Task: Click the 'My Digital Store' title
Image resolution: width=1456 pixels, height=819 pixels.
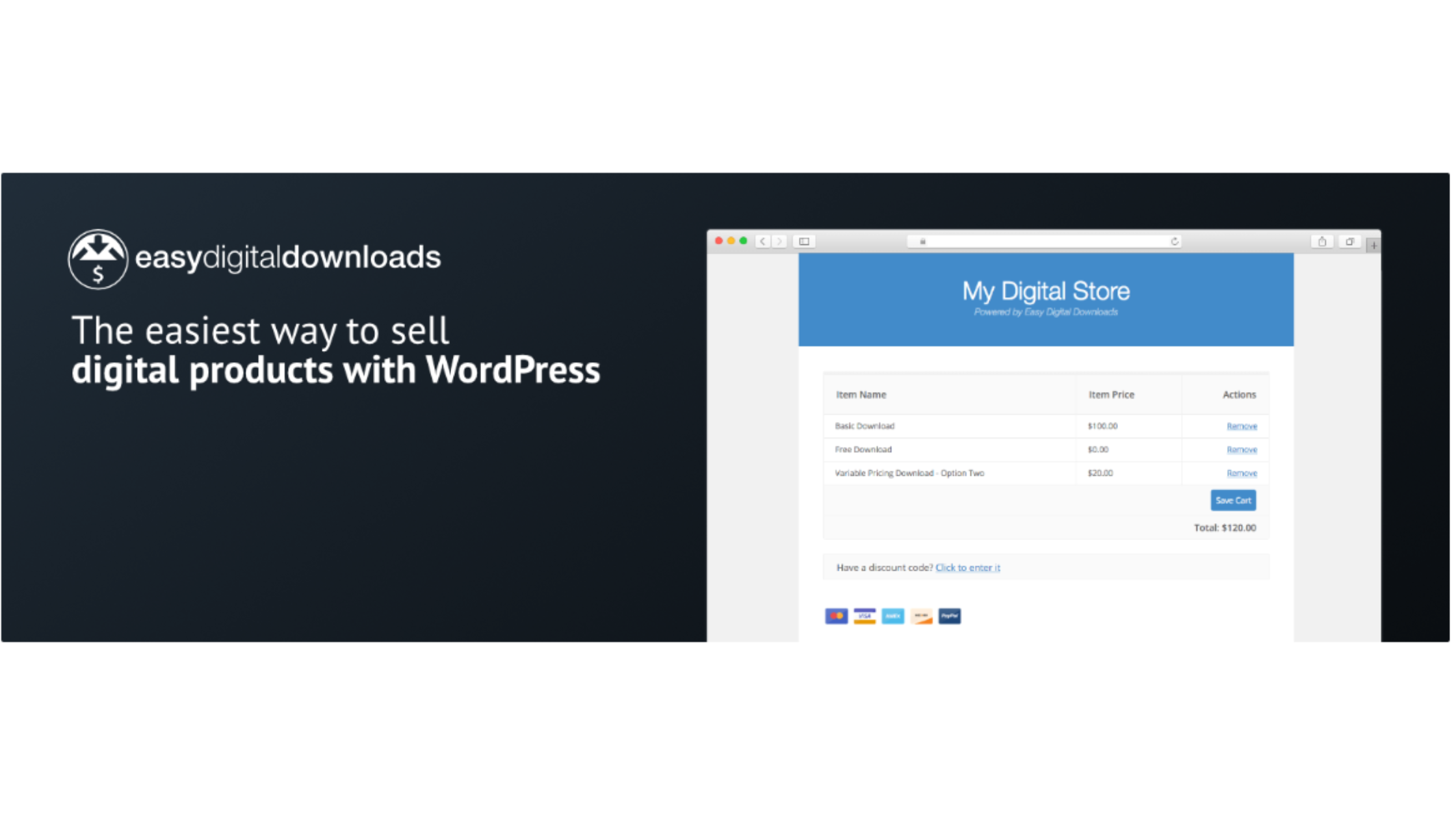Action: point(1046,291)
